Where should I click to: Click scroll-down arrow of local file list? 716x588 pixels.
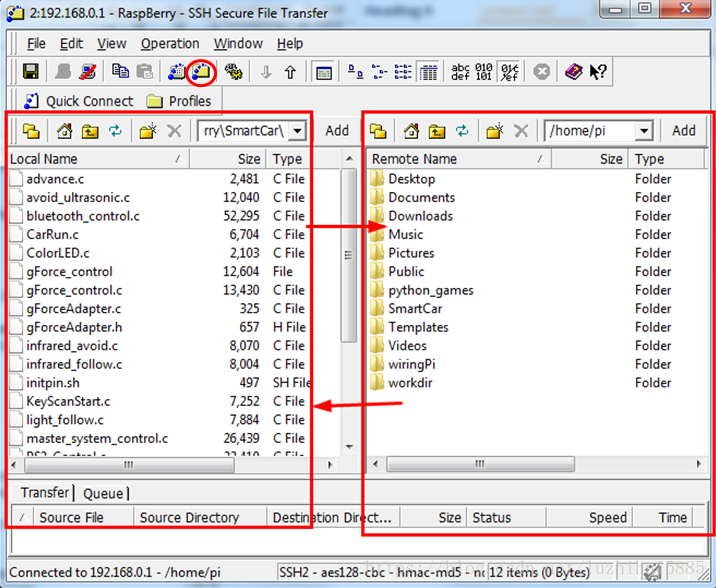pos(349,447)
